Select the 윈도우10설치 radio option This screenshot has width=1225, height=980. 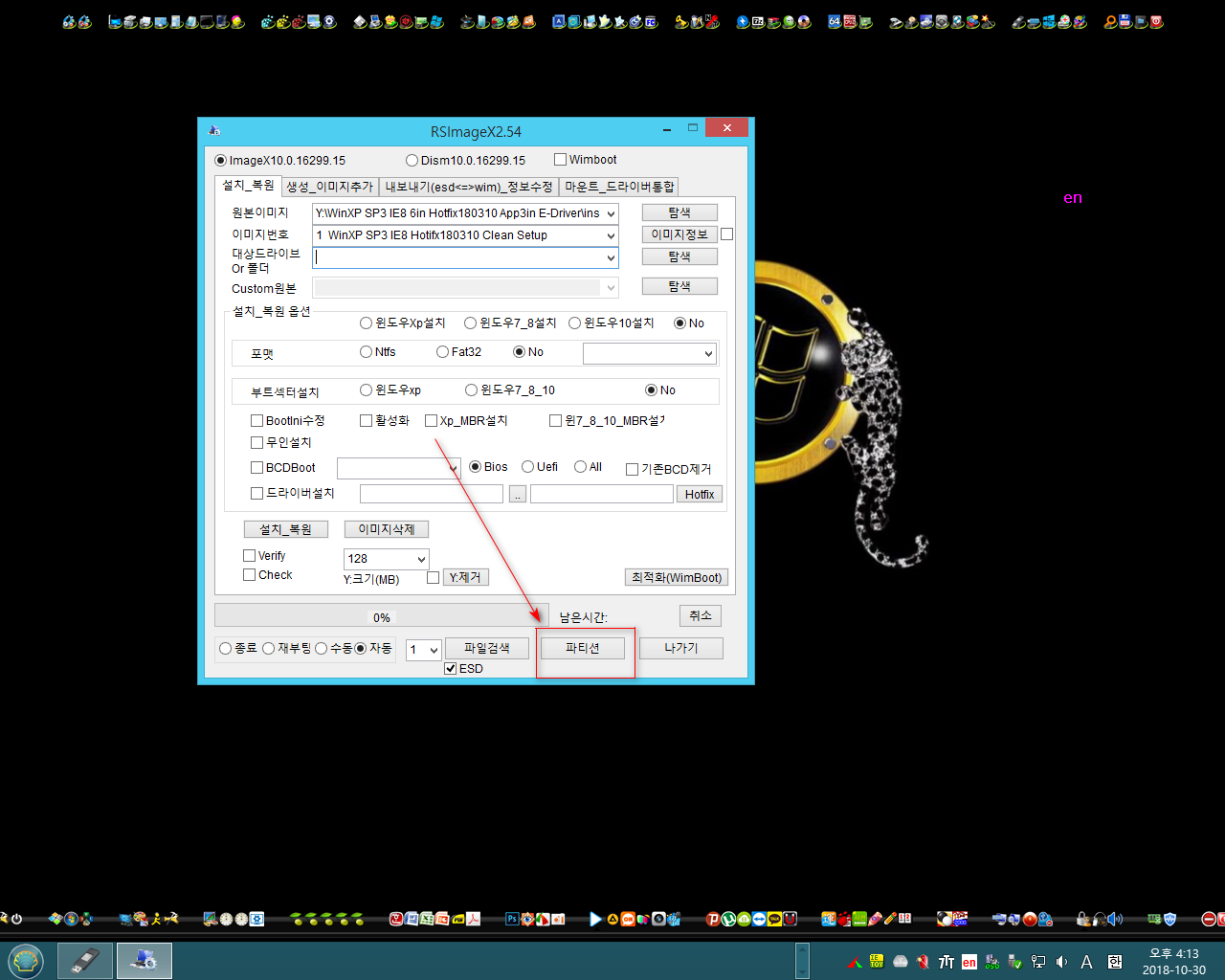click(x=574, y=323)
